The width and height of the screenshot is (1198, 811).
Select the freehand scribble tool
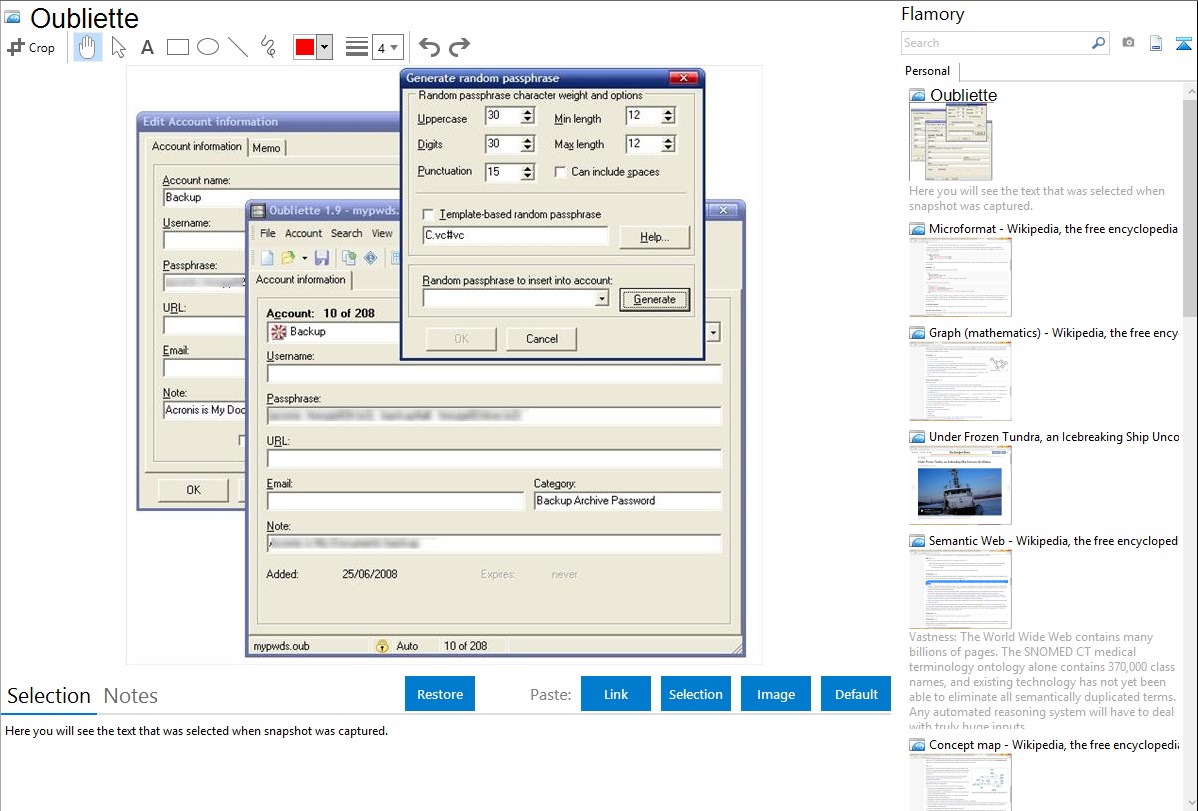coord(268,47)
